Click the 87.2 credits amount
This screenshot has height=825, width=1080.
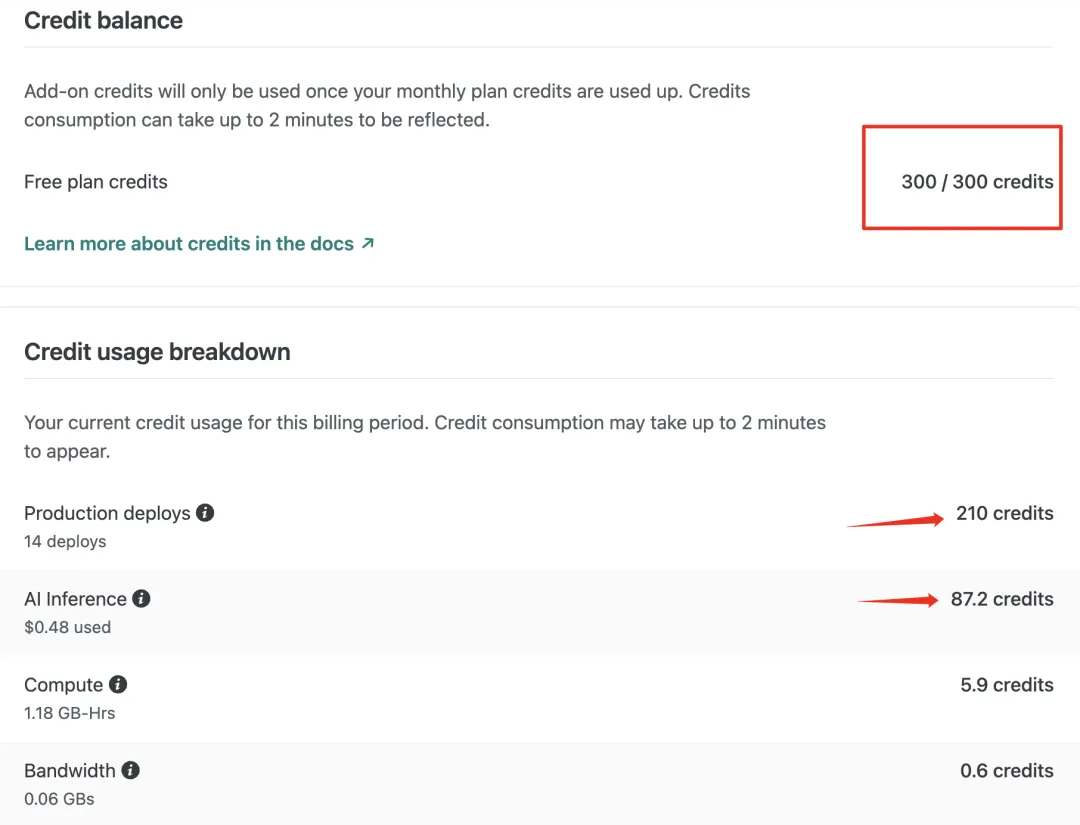[x=1001, y=599]
